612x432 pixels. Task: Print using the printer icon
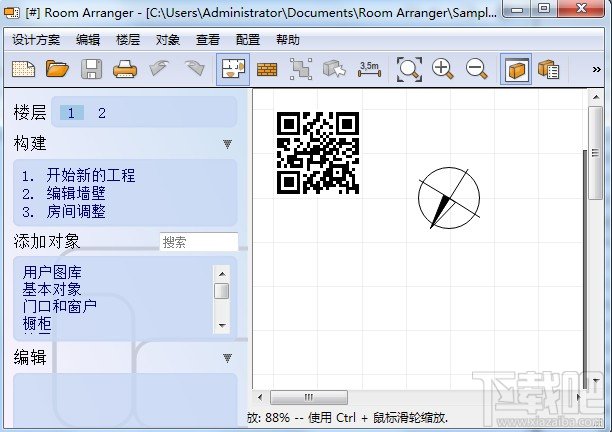(125, 69)
